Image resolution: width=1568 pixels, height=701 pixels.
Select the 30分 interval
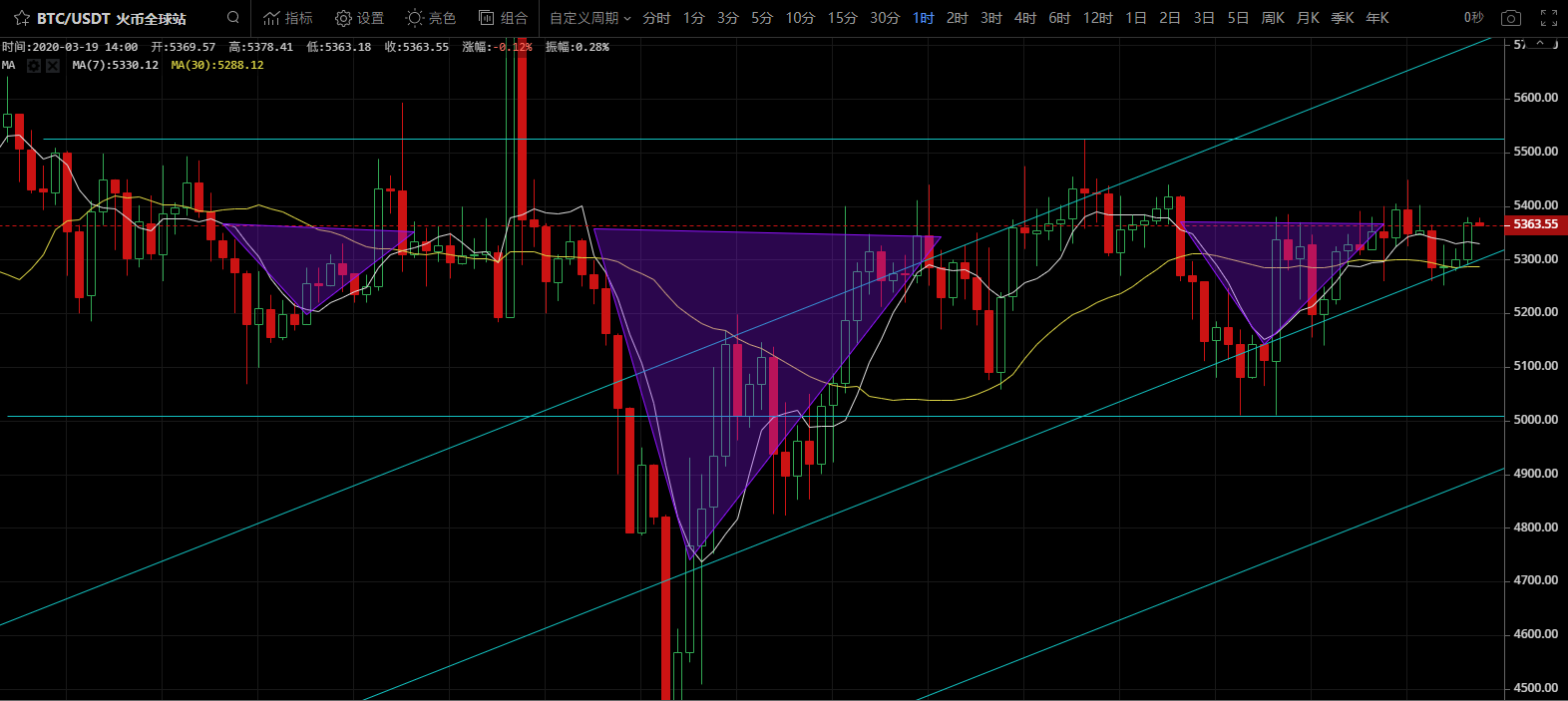(x=885, y=18)
